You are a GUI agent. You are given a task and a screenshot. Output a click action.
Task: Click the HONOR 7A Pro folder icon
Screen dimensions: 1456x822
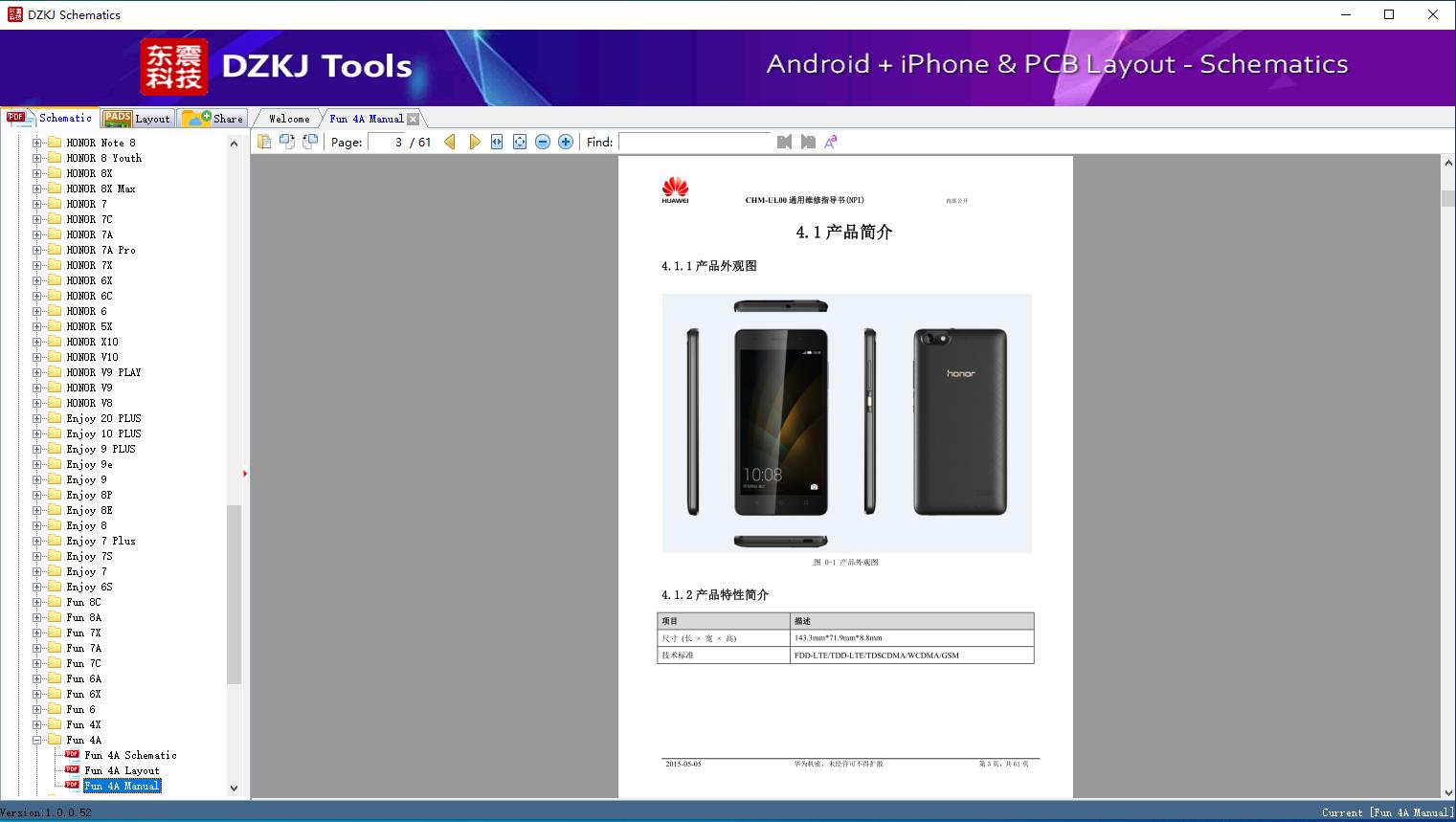point(55,250)
